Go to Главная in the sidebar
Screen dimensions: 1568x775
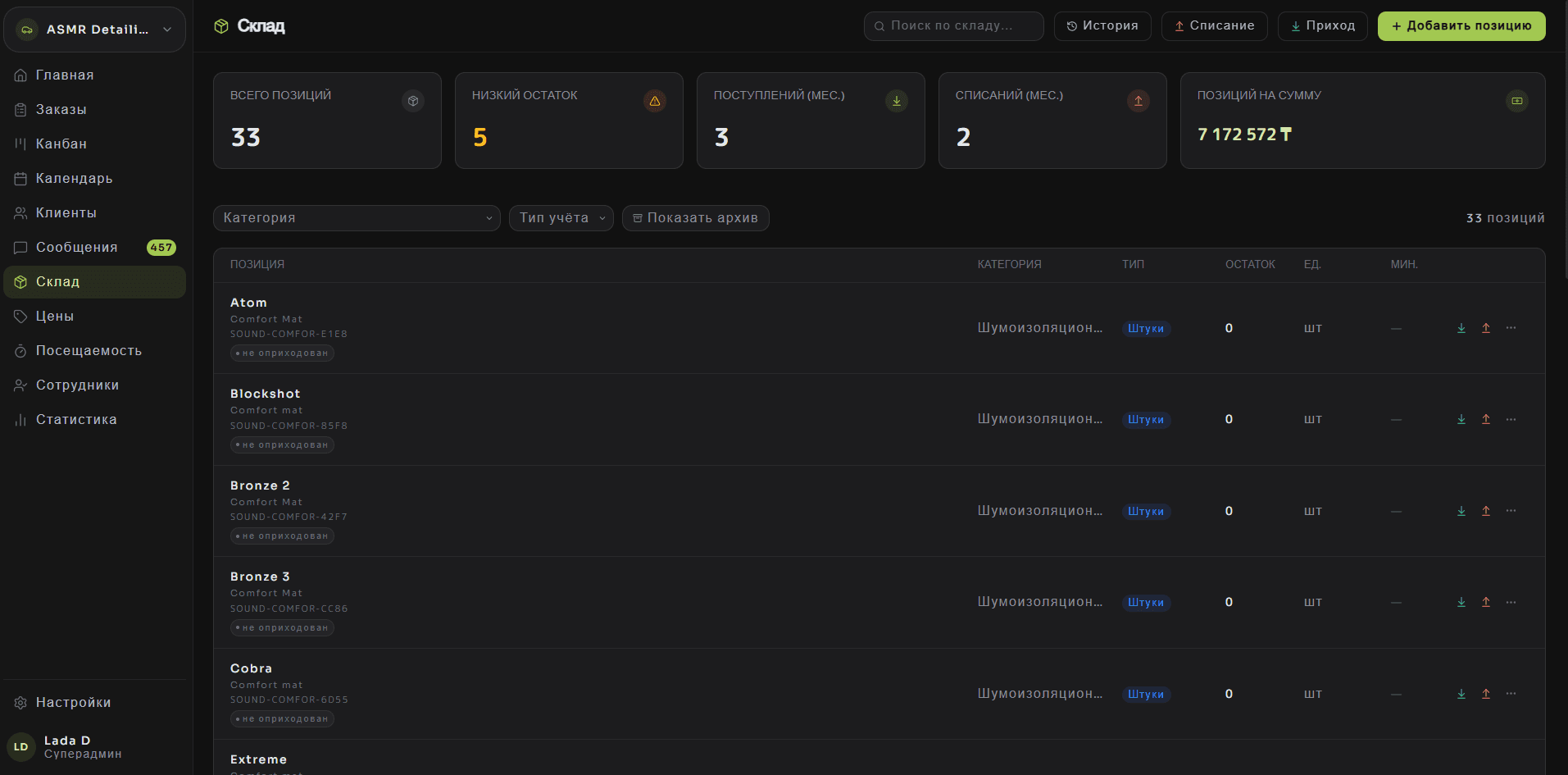95,75
